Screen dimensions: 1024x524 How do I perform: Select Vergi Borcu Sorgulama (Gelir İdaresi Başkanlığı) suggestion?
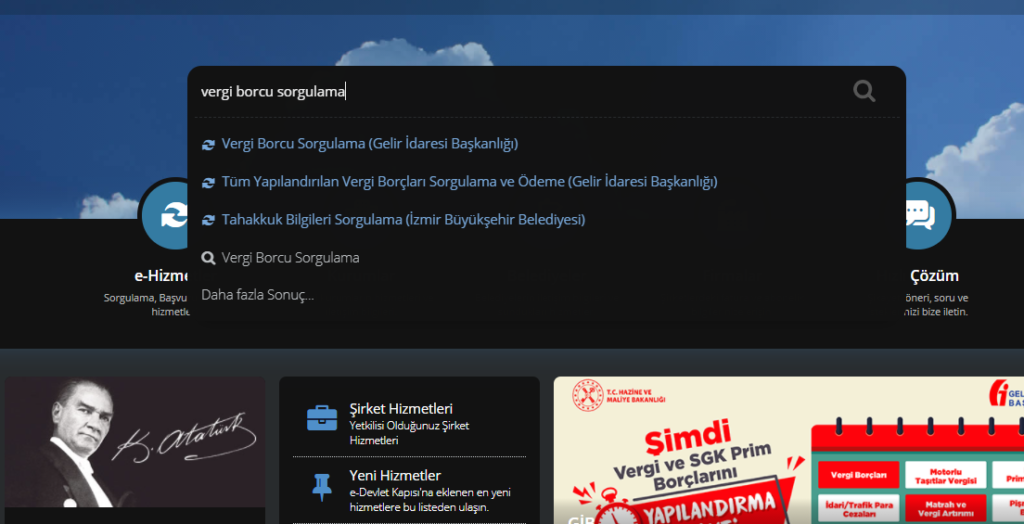(x=369, y=144)
